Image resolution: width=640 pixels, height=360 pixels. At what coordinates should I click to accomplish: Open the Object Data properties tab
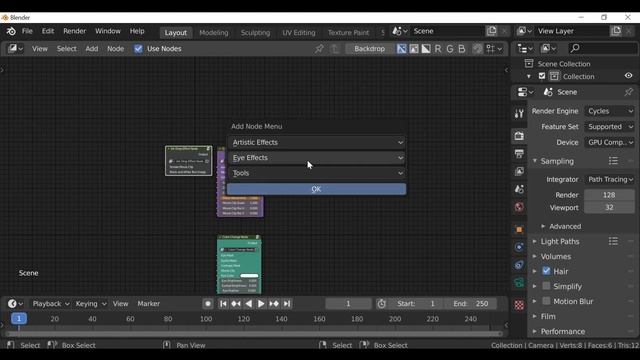[x=519, y=282]
